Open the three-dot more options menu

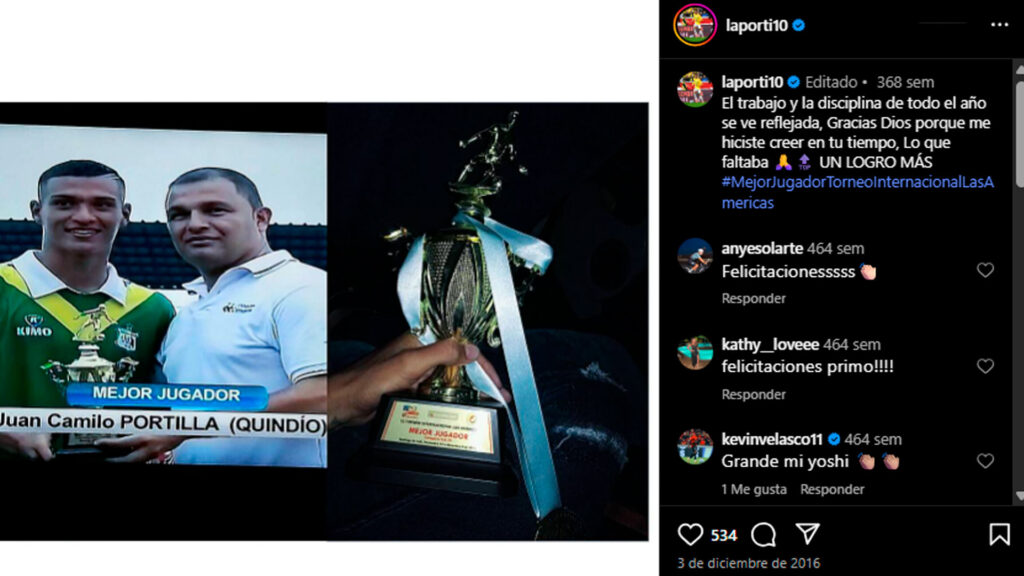click(999, 25)
